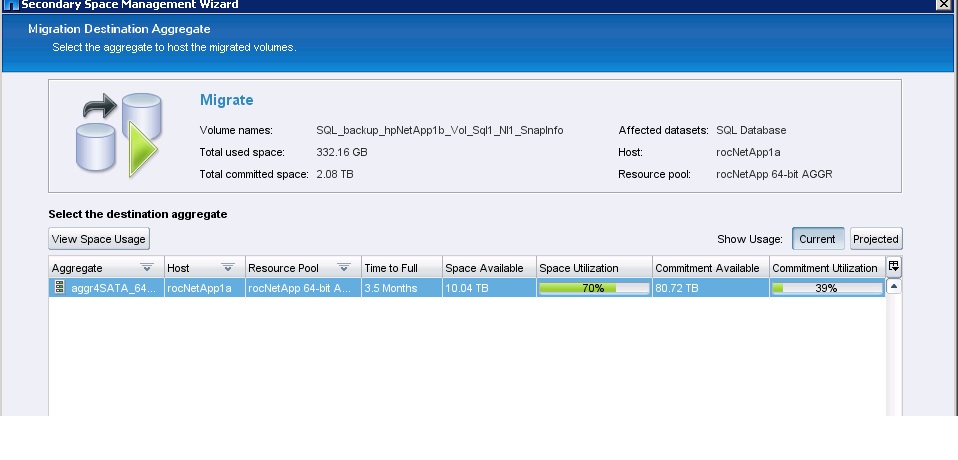This screenshot has width=958, height=460.
Task: Close the Secondary Space Management Wizard window
Action: 943,5
